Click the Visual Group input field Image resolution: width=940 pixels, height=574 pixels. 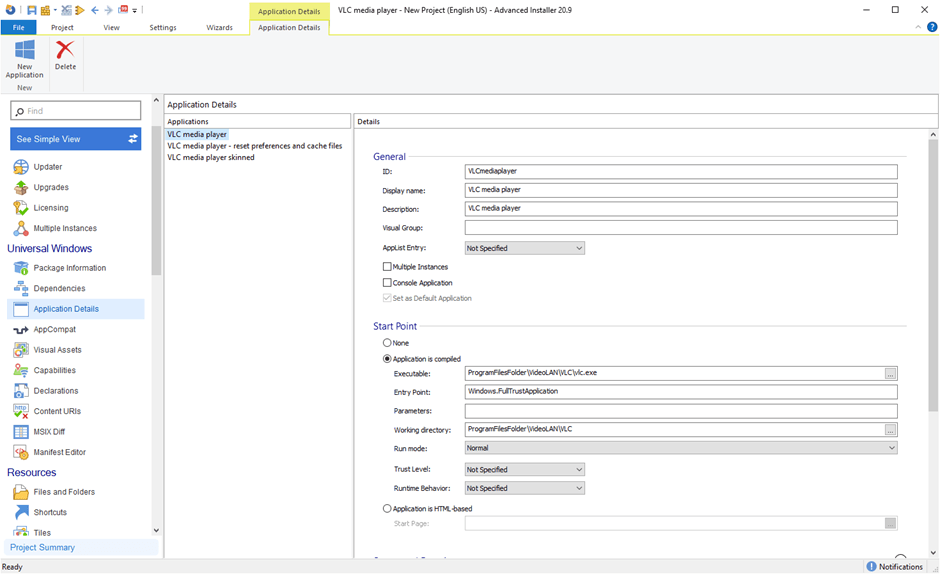(681, 227)
